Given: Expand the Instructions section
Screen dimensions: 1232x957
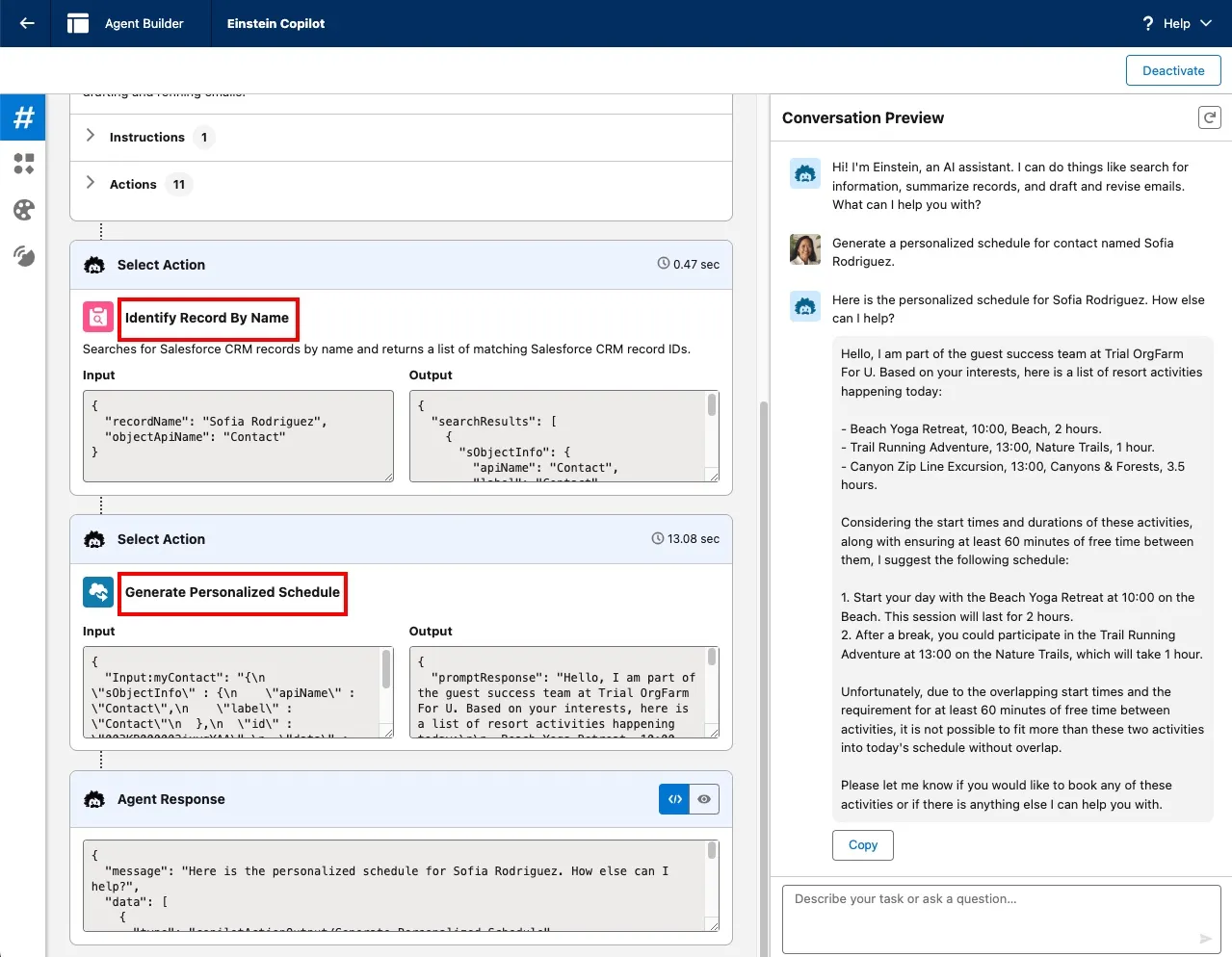Looking at the screenshot, I should (91, 137).
